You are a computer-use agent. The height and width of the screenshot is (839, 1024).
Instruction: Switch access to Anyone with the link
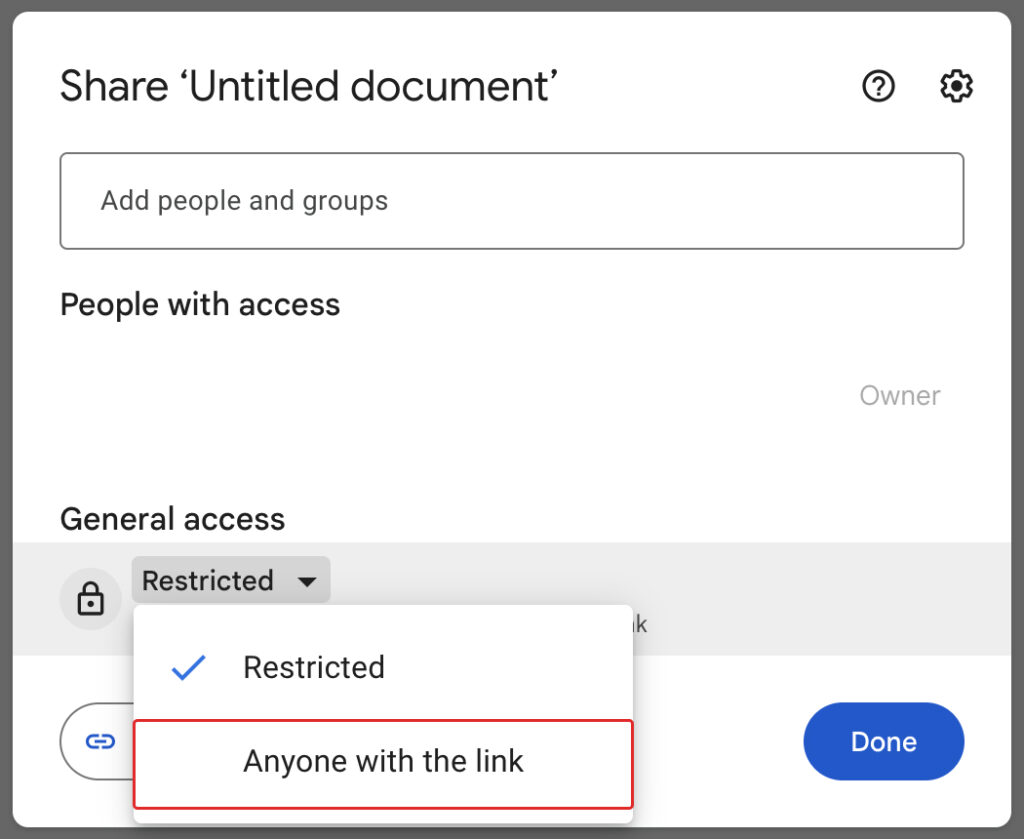[383, 761]
